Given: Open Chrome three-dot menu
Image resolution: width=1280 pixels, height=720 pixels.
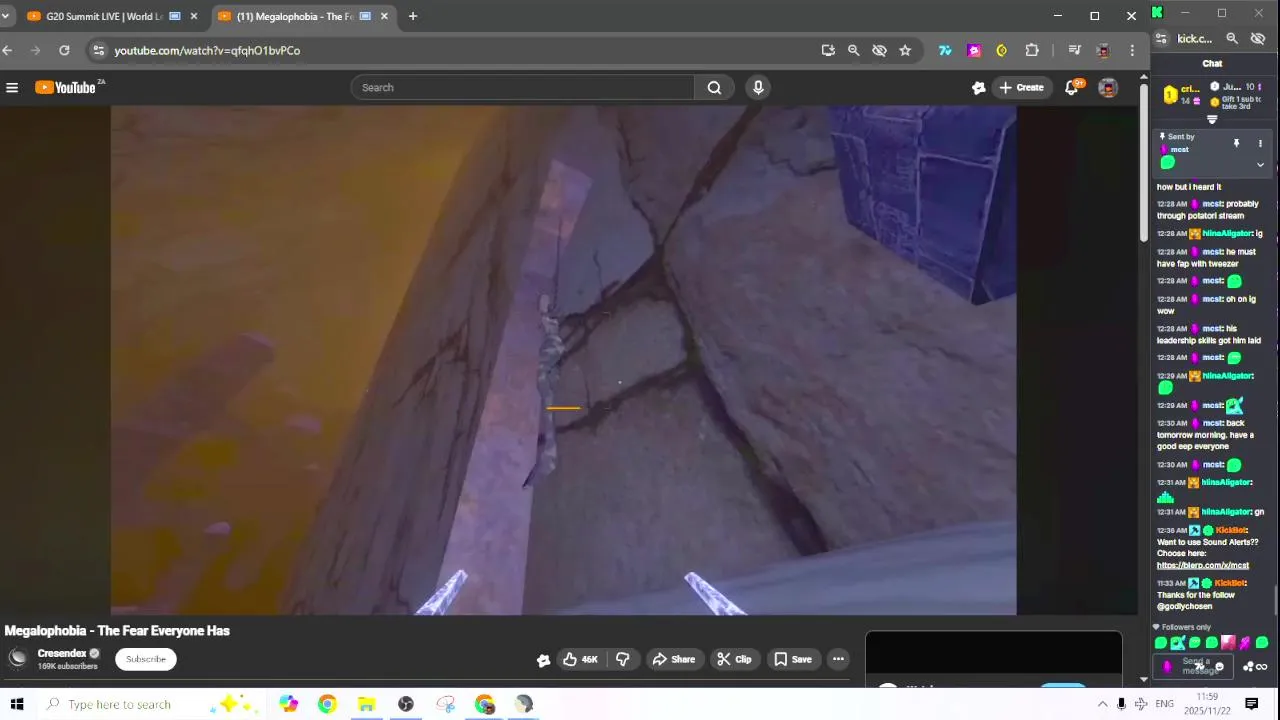Looking at the screenshot, I should coord(1132,50).
